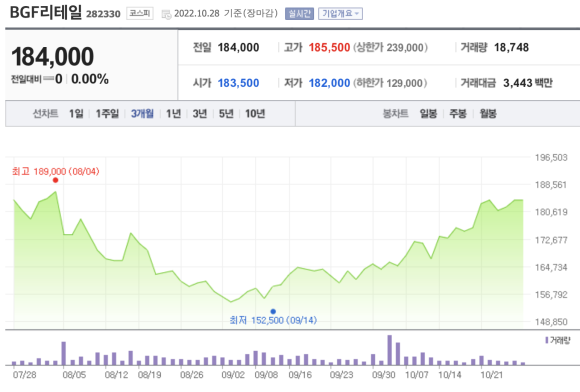Click the 10/21 date axis label
Image resolution: width=580 pixels, height=392 pixels.
[492, 375]
